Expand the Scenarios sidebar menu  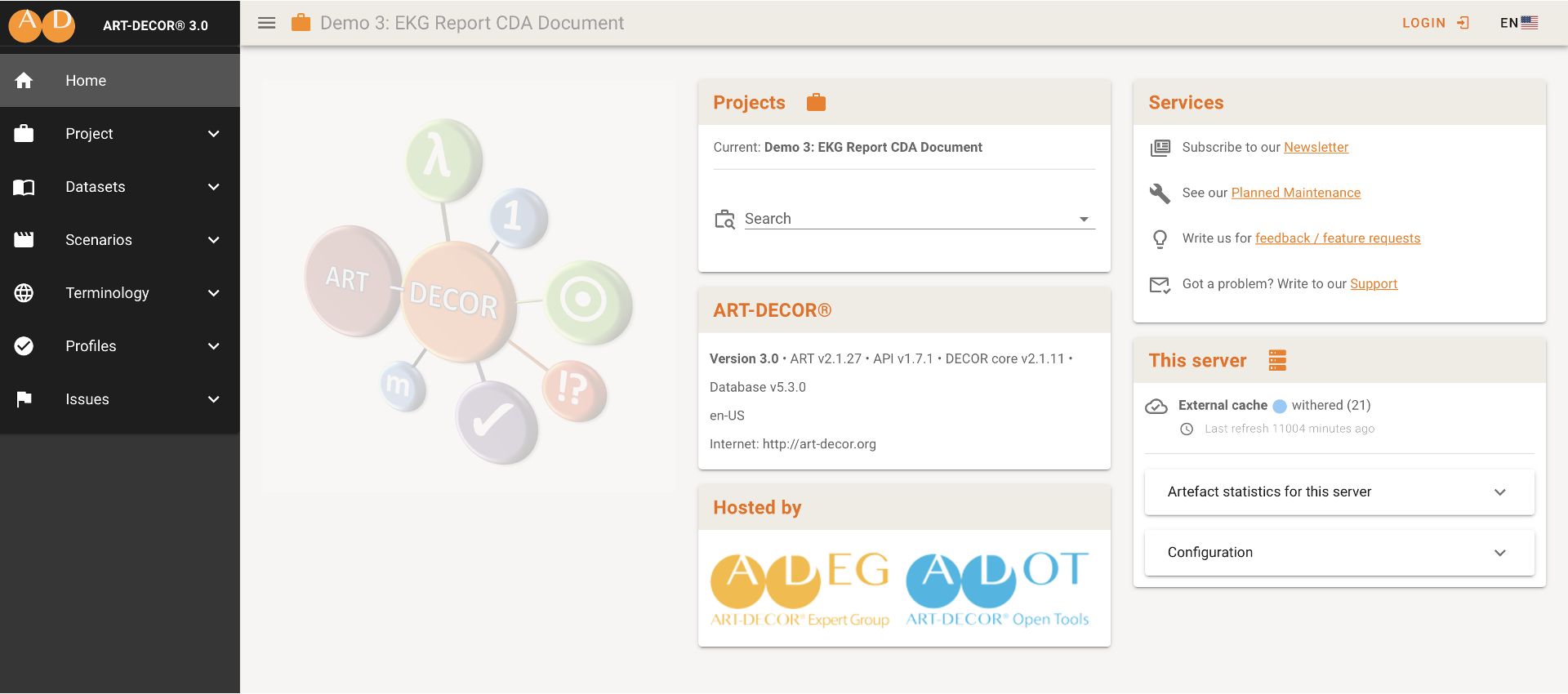[120, 240]
